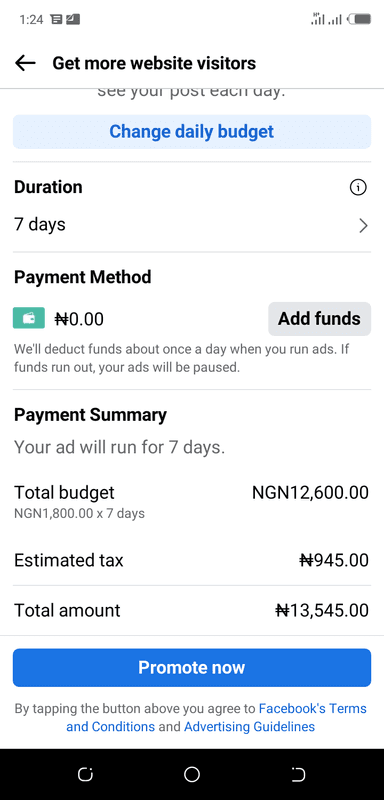This screenshot has width=384, height=800.
Task: Click the Promote now button
Action: click(x=192, y=667)
